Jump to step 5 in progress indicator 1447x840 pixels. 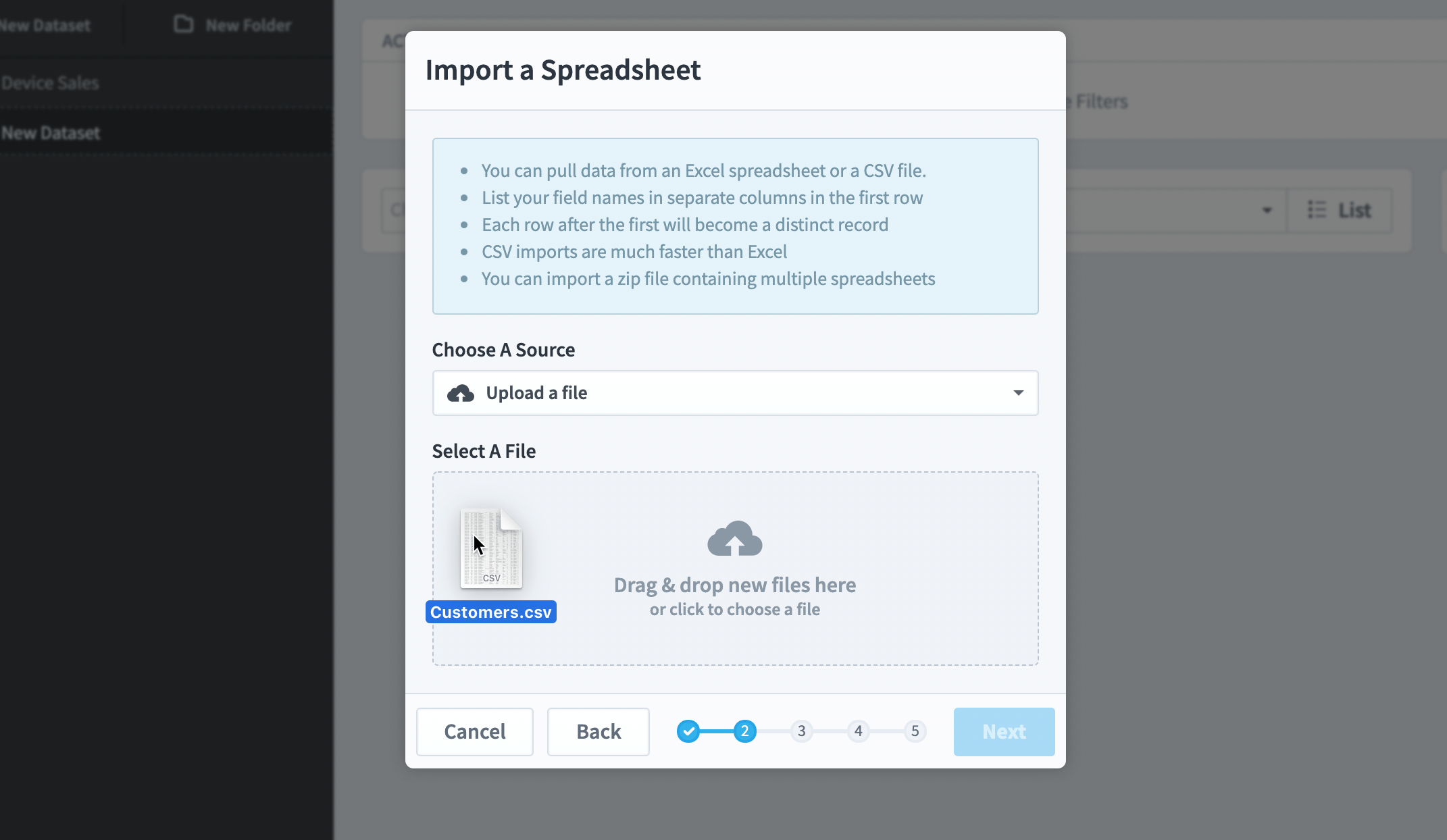pyautogui.click(x=915, y=731)
